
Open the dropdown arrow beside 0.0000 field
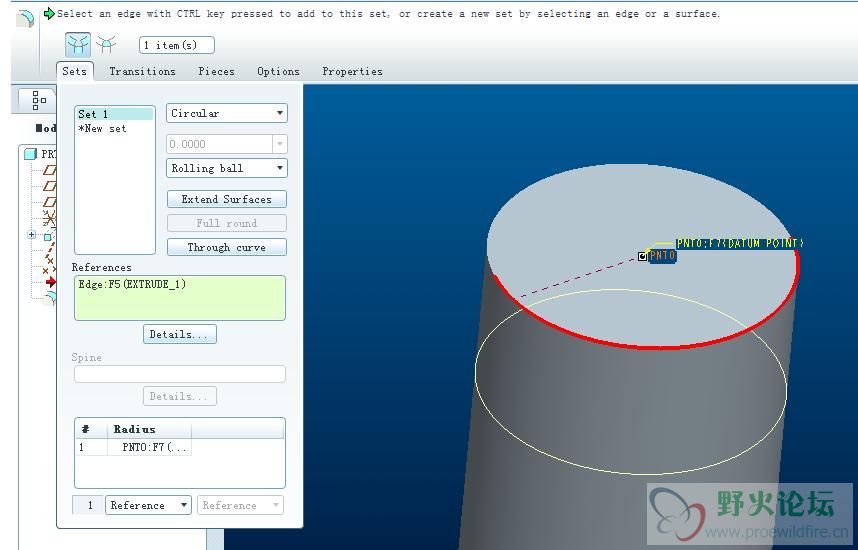tap(280, 144)
